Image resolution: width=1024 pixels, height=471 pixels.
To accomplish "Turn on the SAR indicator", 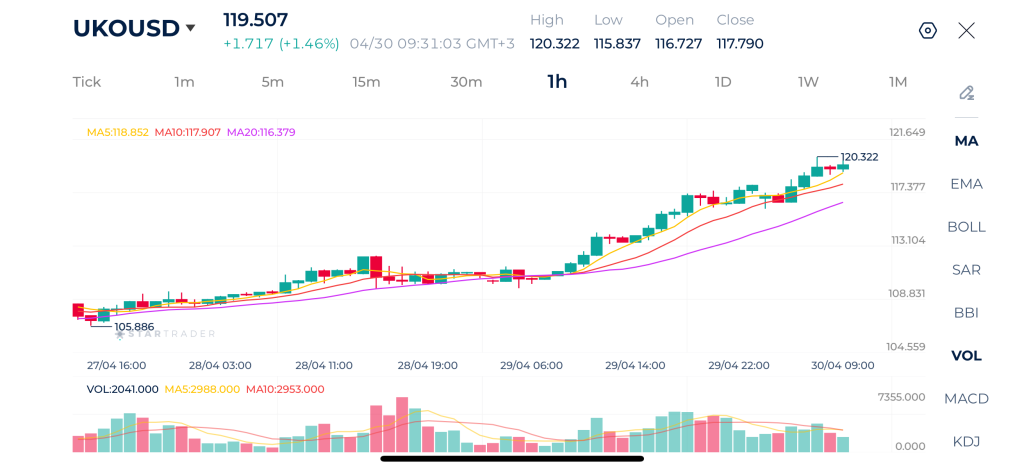I will pos(966,270).
